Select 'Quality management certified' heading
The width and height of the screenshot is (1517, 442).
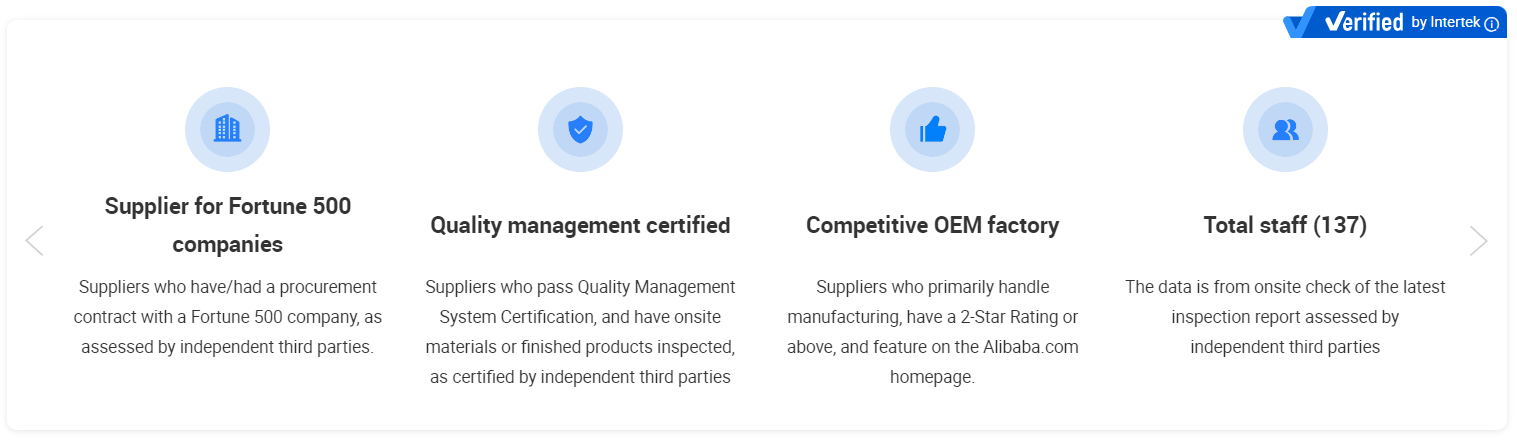point(580,225)
